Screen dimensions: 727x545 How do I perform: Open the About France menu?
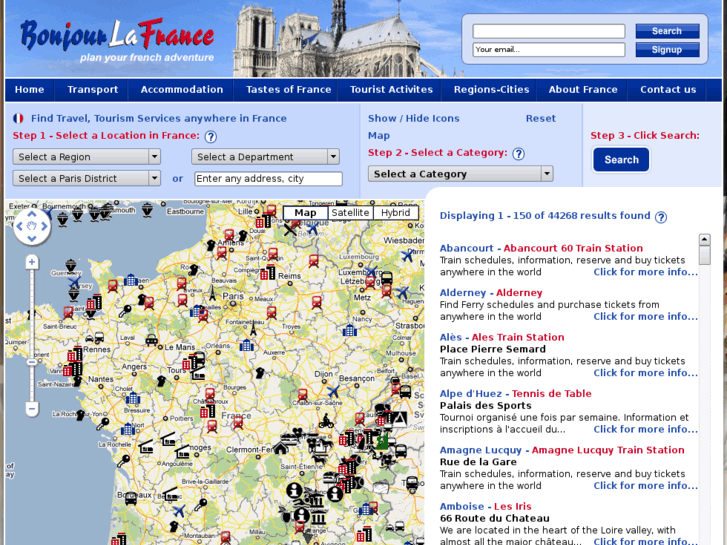pos(583,90)
